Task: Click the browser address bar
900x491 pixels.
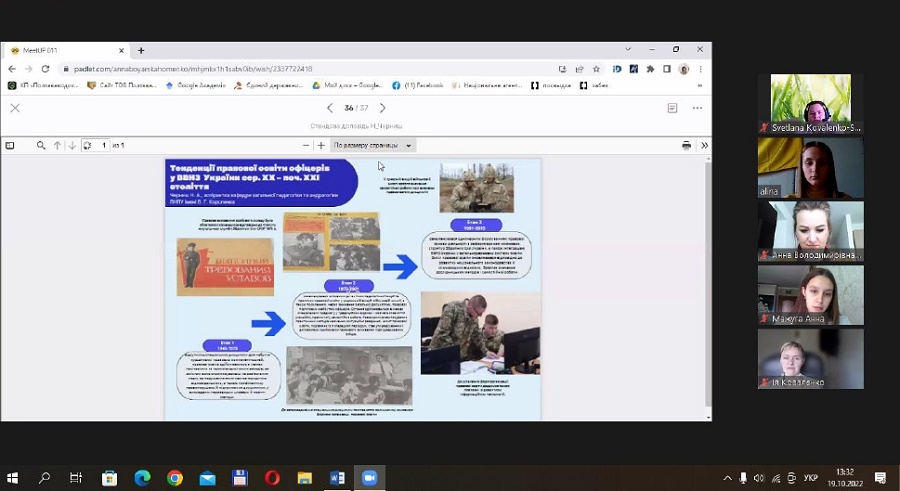Action: pos(300,69)
